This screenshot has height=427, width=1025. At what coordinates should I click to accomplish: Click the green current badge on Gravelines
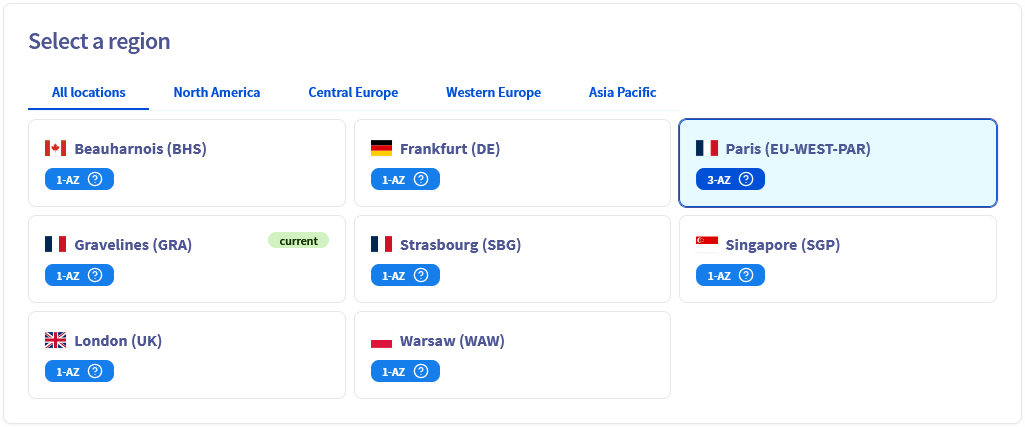pos(298,241)
